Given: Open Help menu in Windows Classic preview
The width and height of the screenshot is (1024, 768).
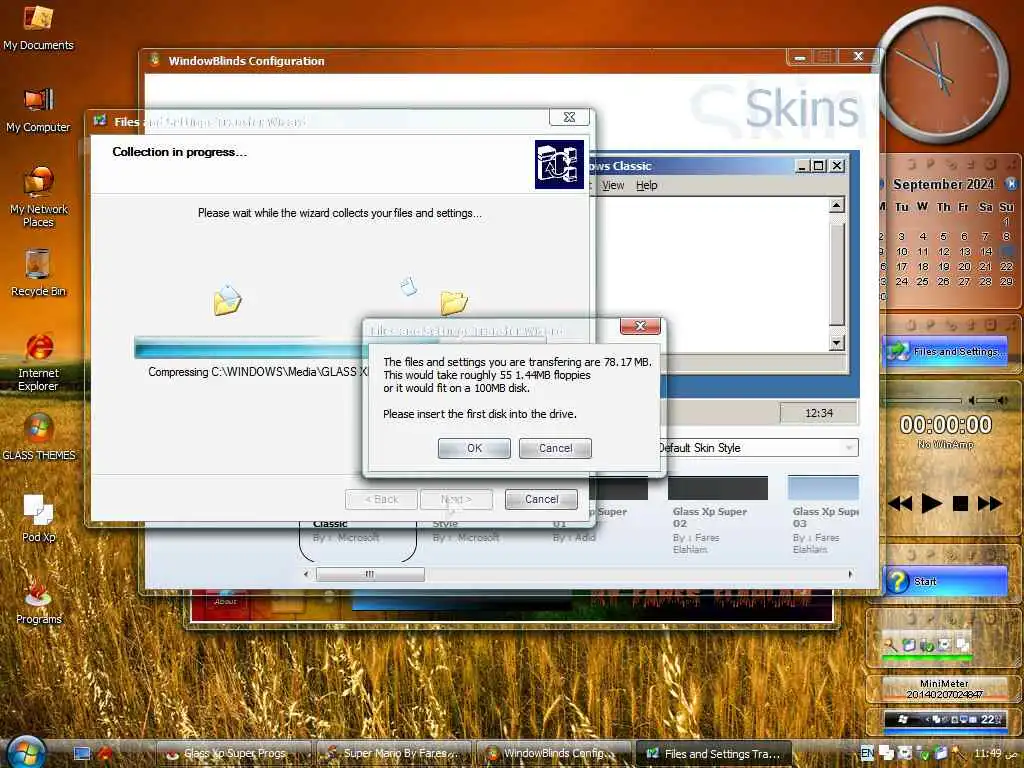Looking at the screenshot, I should [x=647, y=185].
